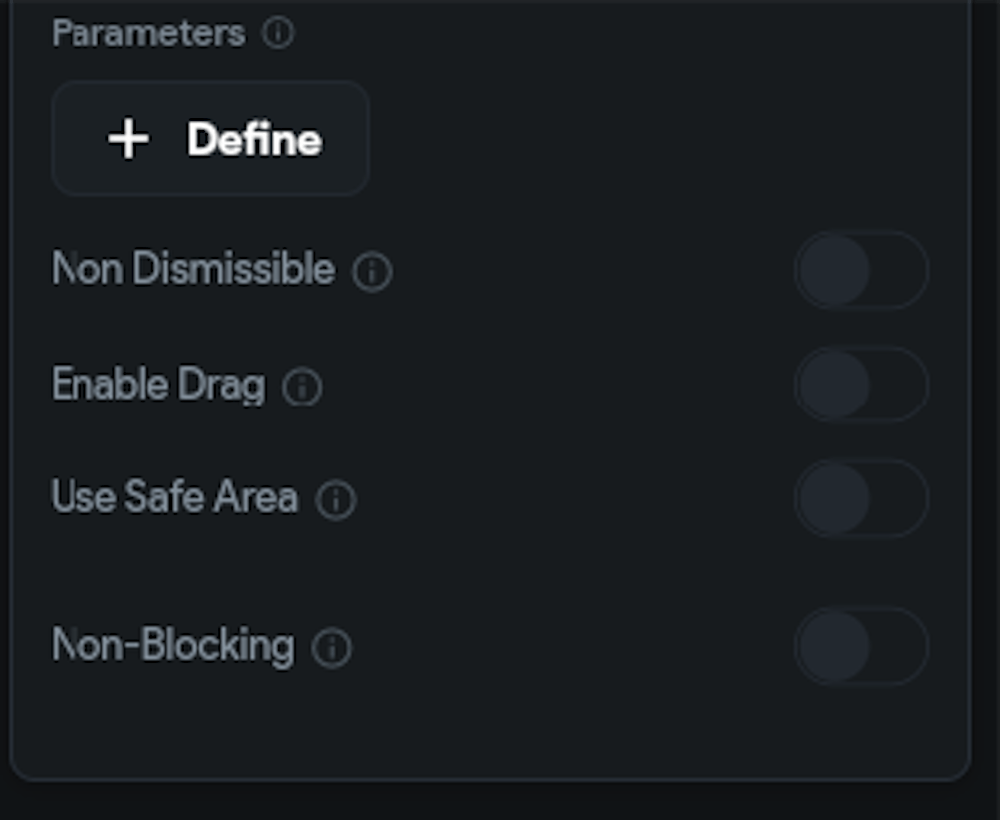The image size is (1000, 820).
Task: Click the Non-Blocking label text
Action: pos(172,646)
